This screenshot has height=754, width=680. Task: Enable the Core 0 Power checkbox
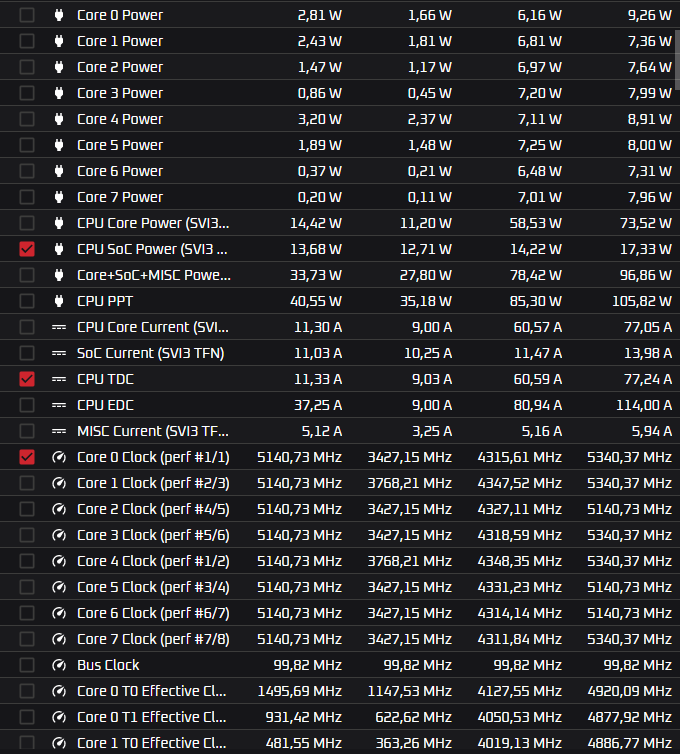[27, 15]
